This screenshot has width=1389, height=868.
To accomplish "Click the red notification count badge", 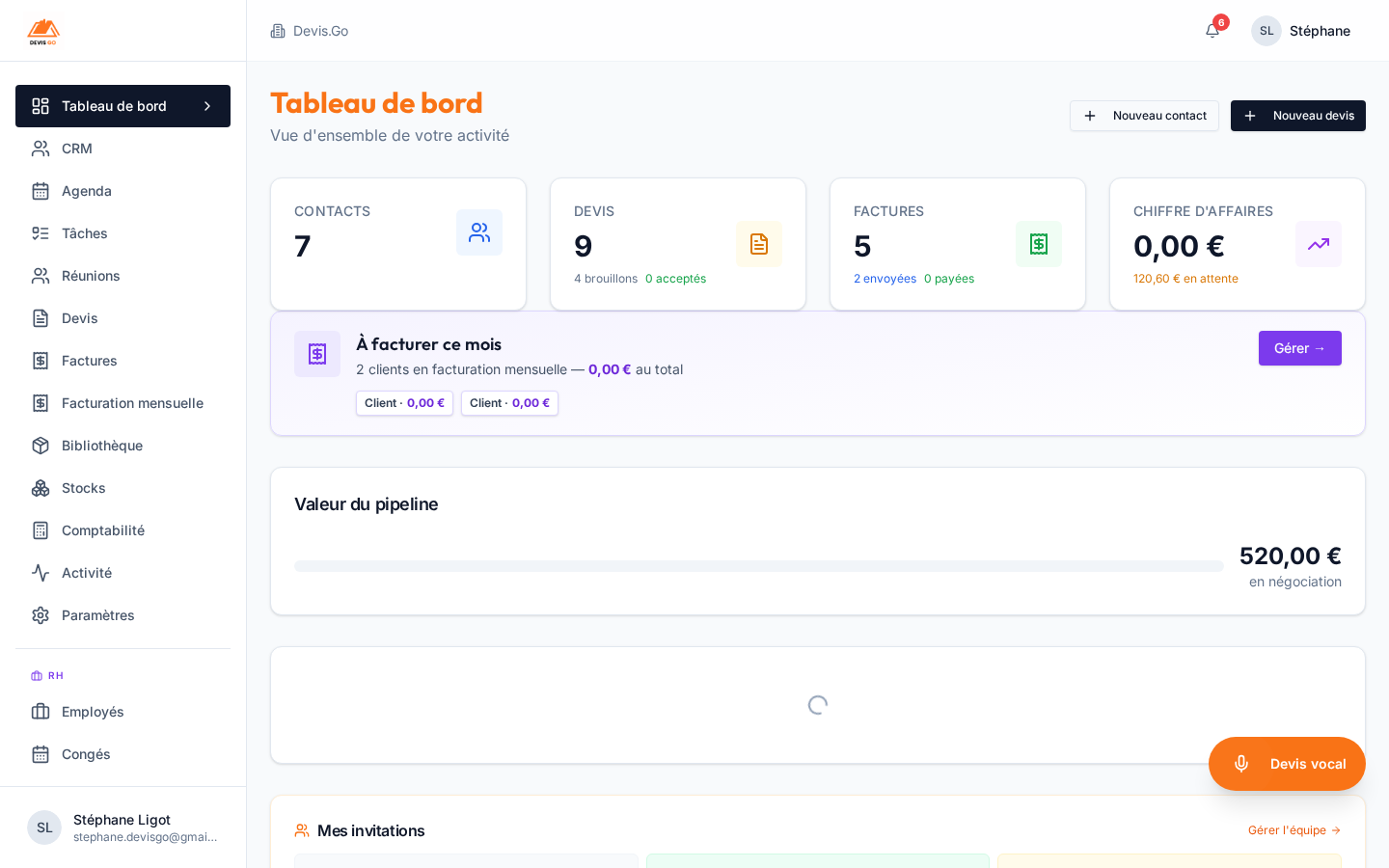I will 1221,22.
